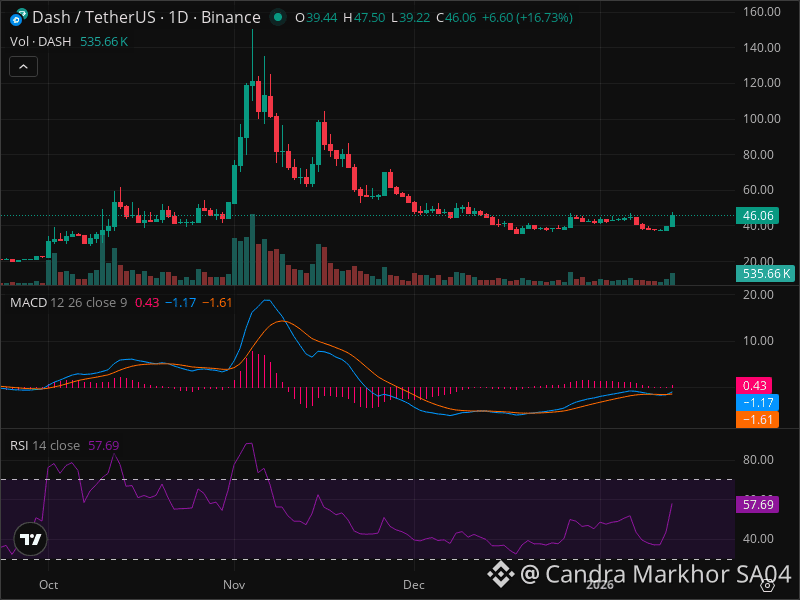Click the 100.00 price axis label

(762, 118)
